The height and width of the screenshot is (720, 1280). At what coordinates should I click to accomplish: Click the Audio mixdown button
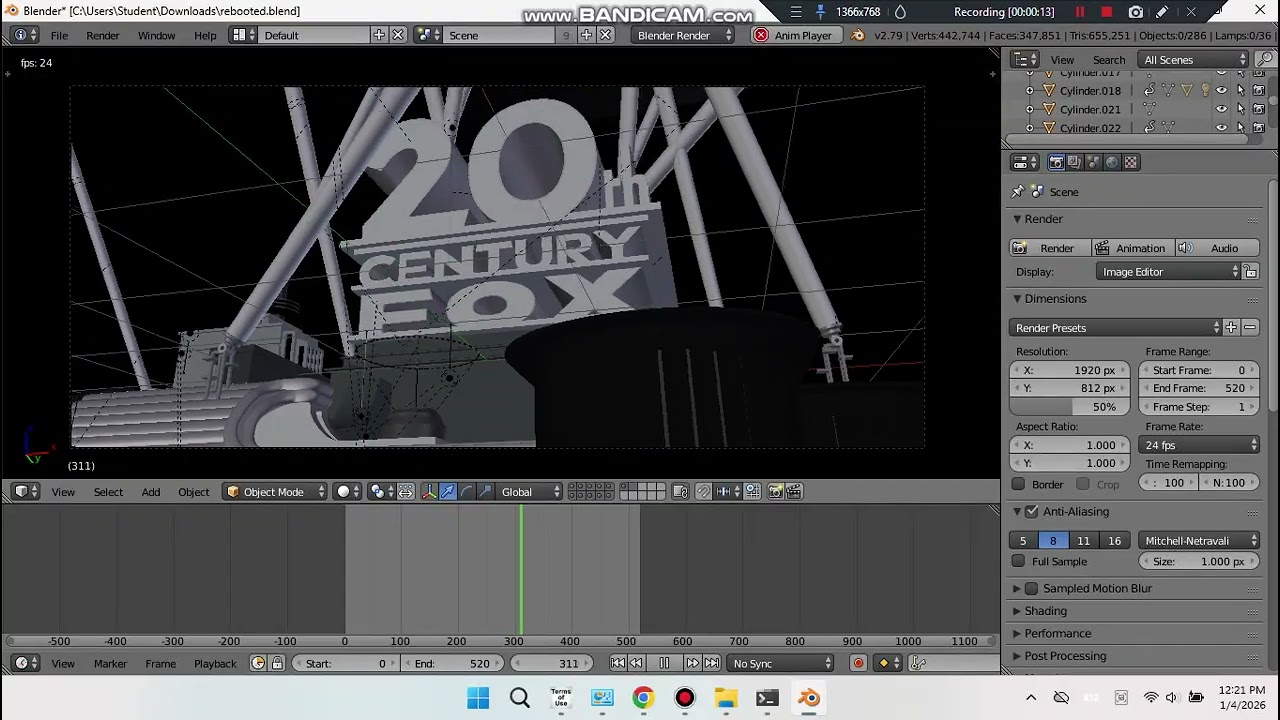tap(1217, 248)
